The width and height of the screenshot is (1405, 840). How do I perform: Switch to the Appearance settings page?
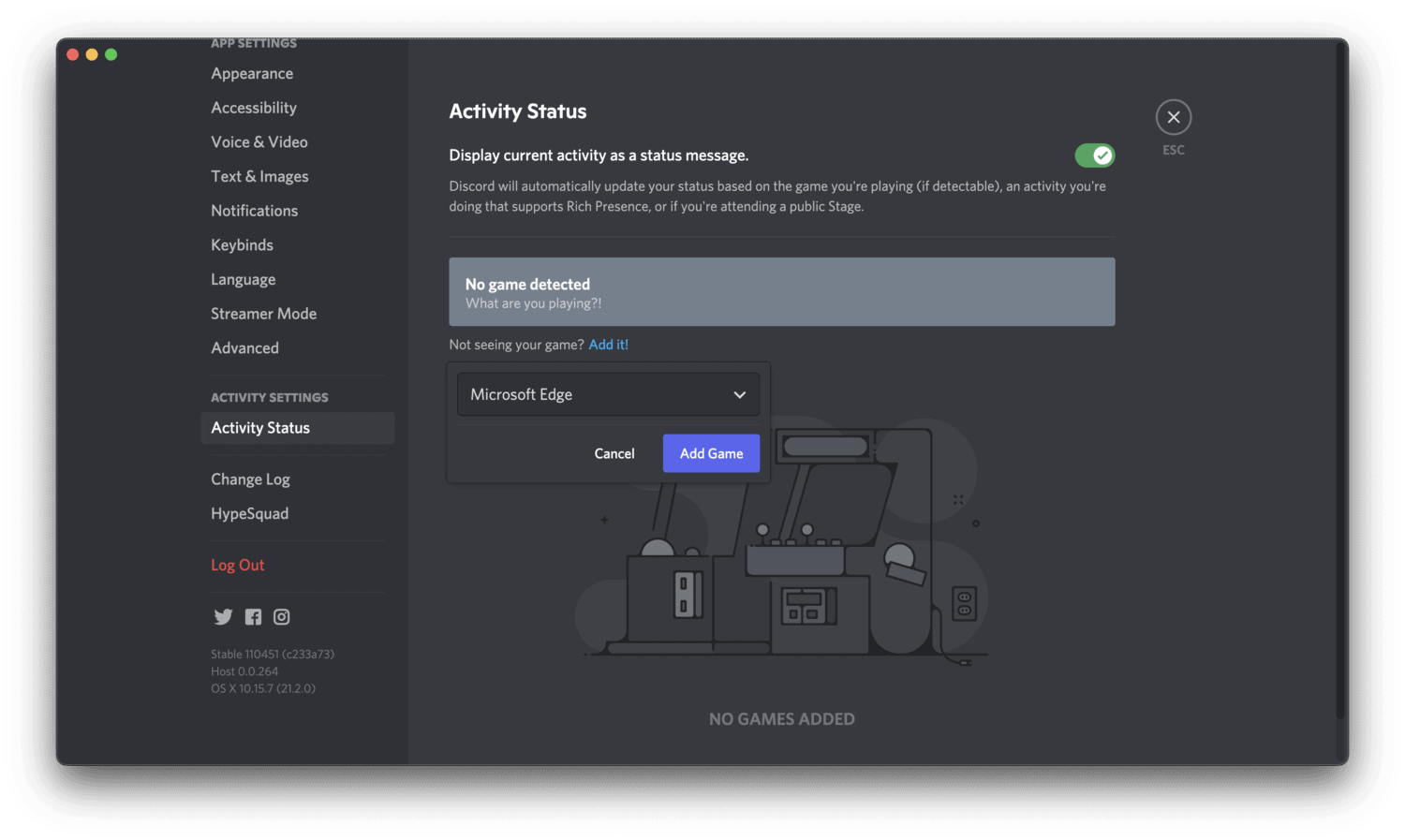click(252, 73)
